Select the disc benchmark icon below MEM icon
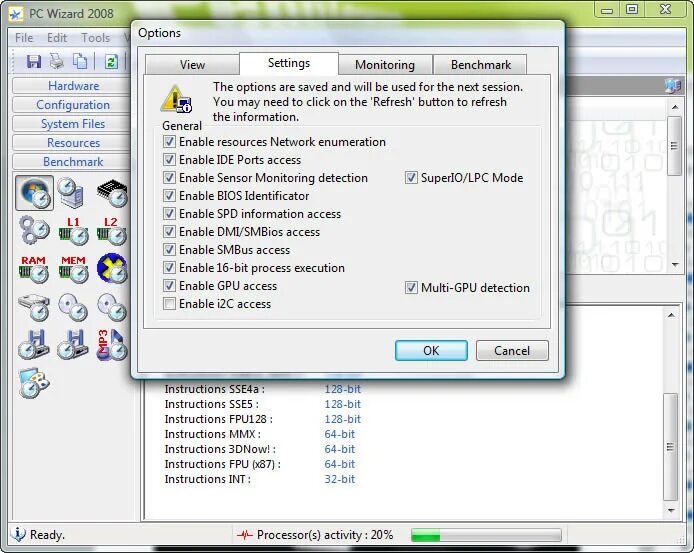694x553 pixels. (73, 307)
